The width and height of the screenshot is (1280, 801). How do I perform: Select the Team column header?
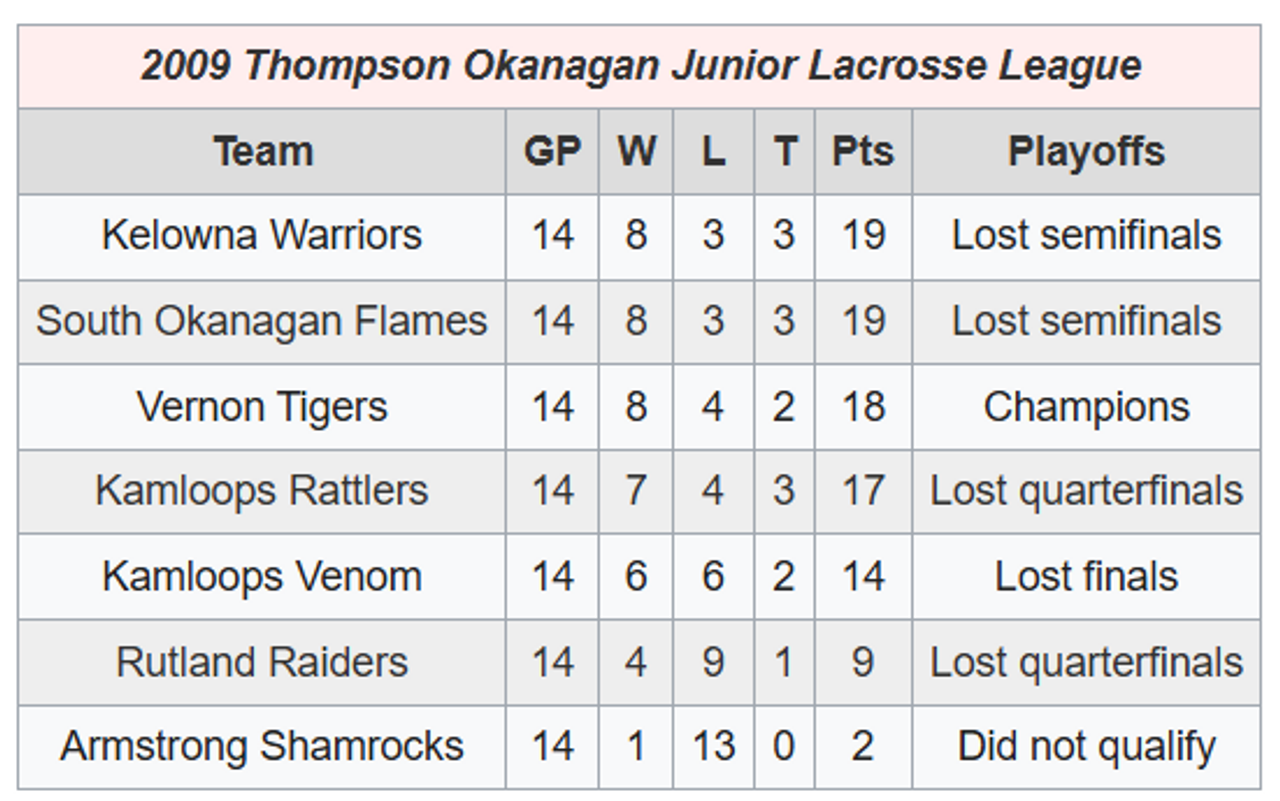[263, 152]
